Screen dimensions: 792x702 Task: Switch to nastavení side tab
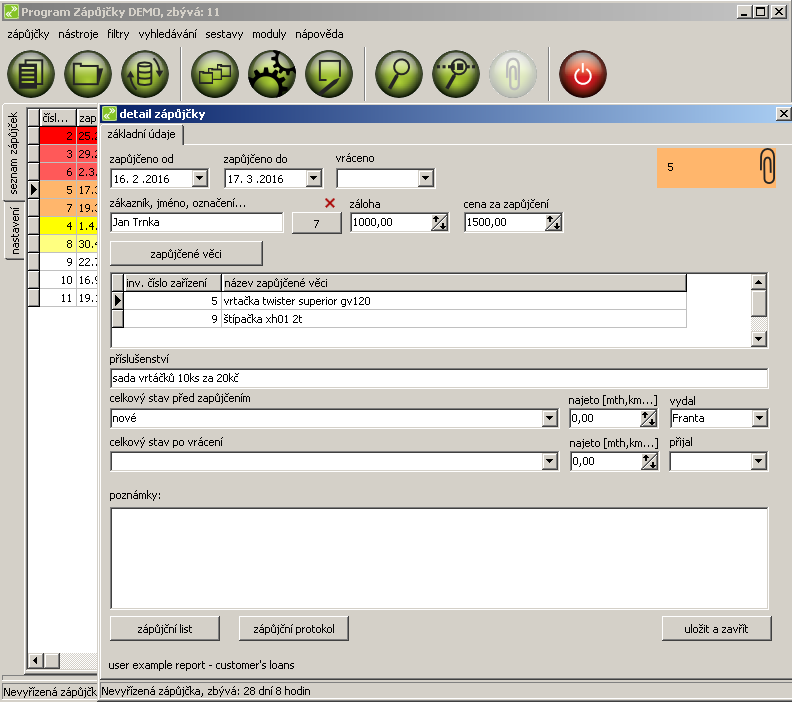tap(14, 230)
